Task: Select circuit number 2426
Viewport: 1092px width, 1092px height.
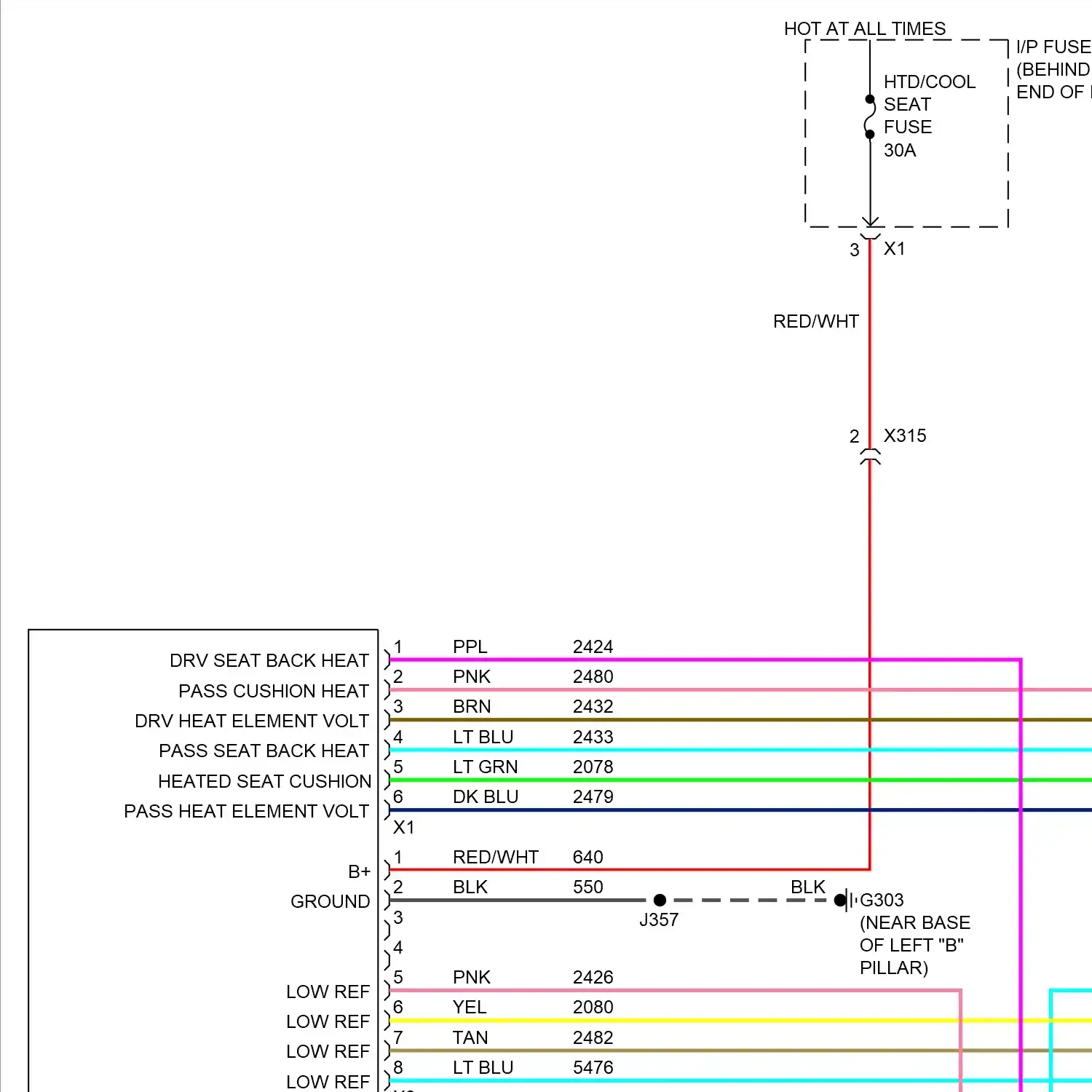Action: [593, 978]
